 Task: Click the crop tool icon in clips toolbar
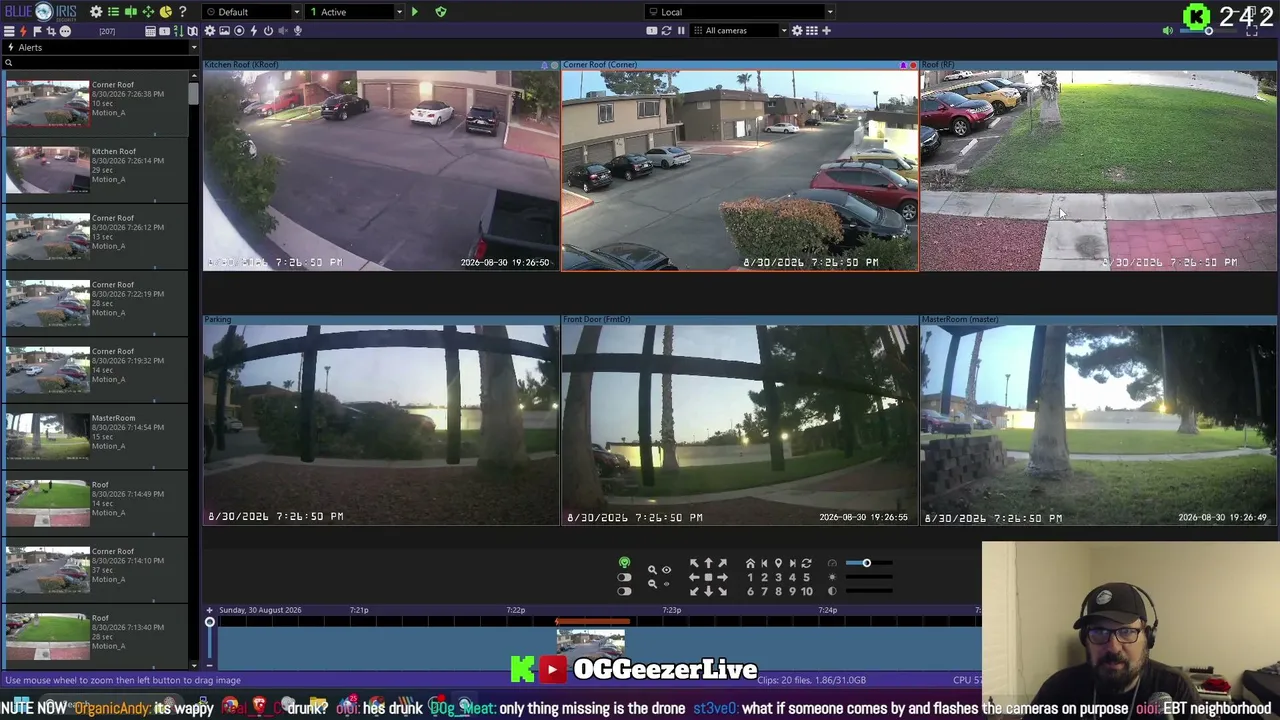51,31
